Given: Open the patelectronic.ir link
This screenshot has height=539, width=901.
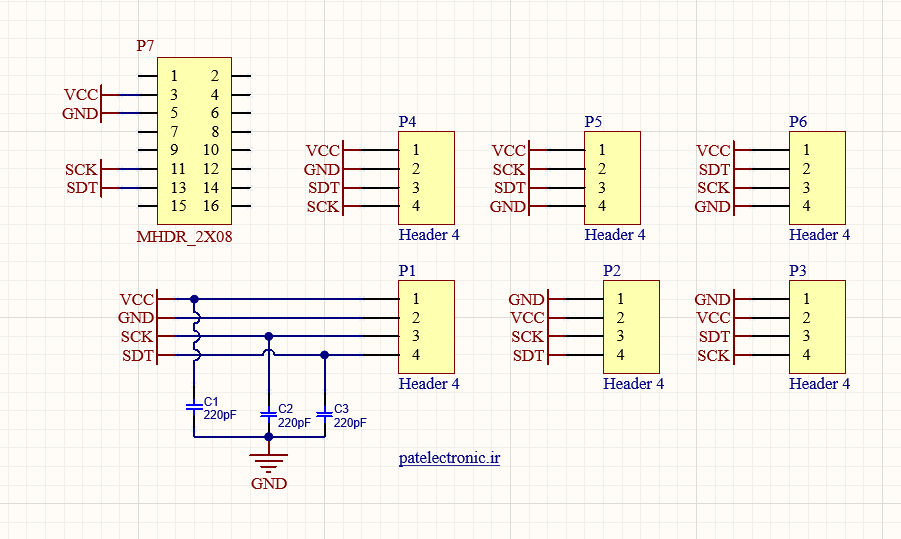Looking at the screenshot, I should pos(449,458).
